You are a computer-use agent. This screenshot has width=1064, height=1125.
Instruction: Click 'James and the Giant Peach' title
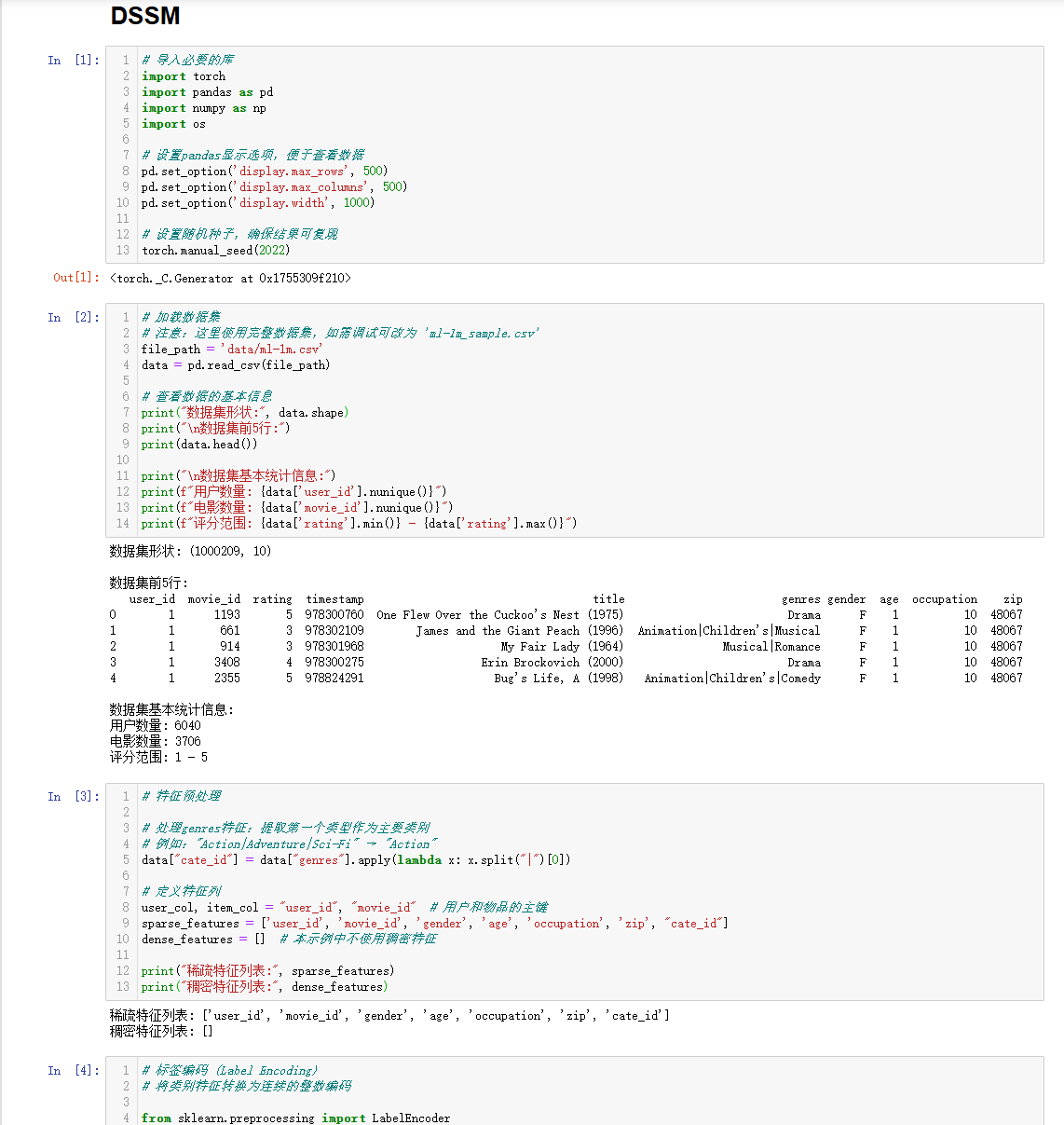(520, 631)
